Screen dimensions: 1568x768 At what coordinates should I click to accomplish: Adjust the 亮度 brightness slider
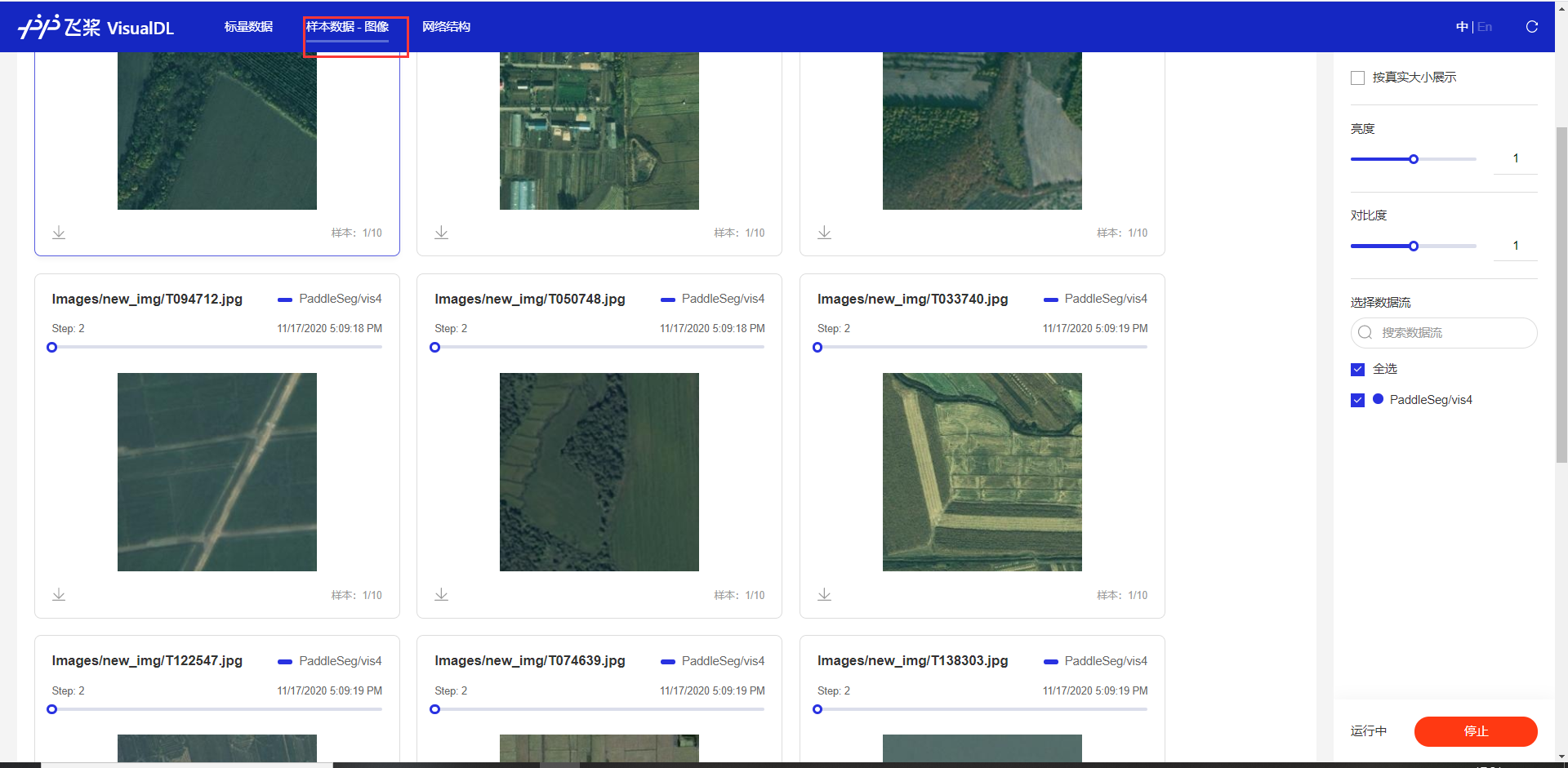pos(1414,159)
